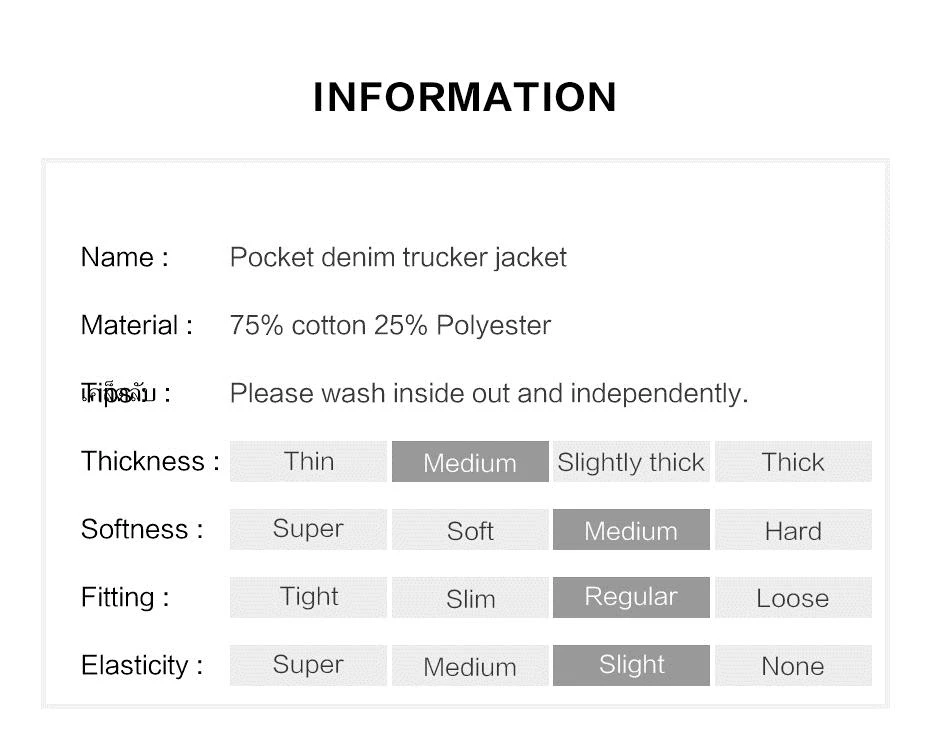
Task: Click the INFORMATION heading
Action: [465, 97]
